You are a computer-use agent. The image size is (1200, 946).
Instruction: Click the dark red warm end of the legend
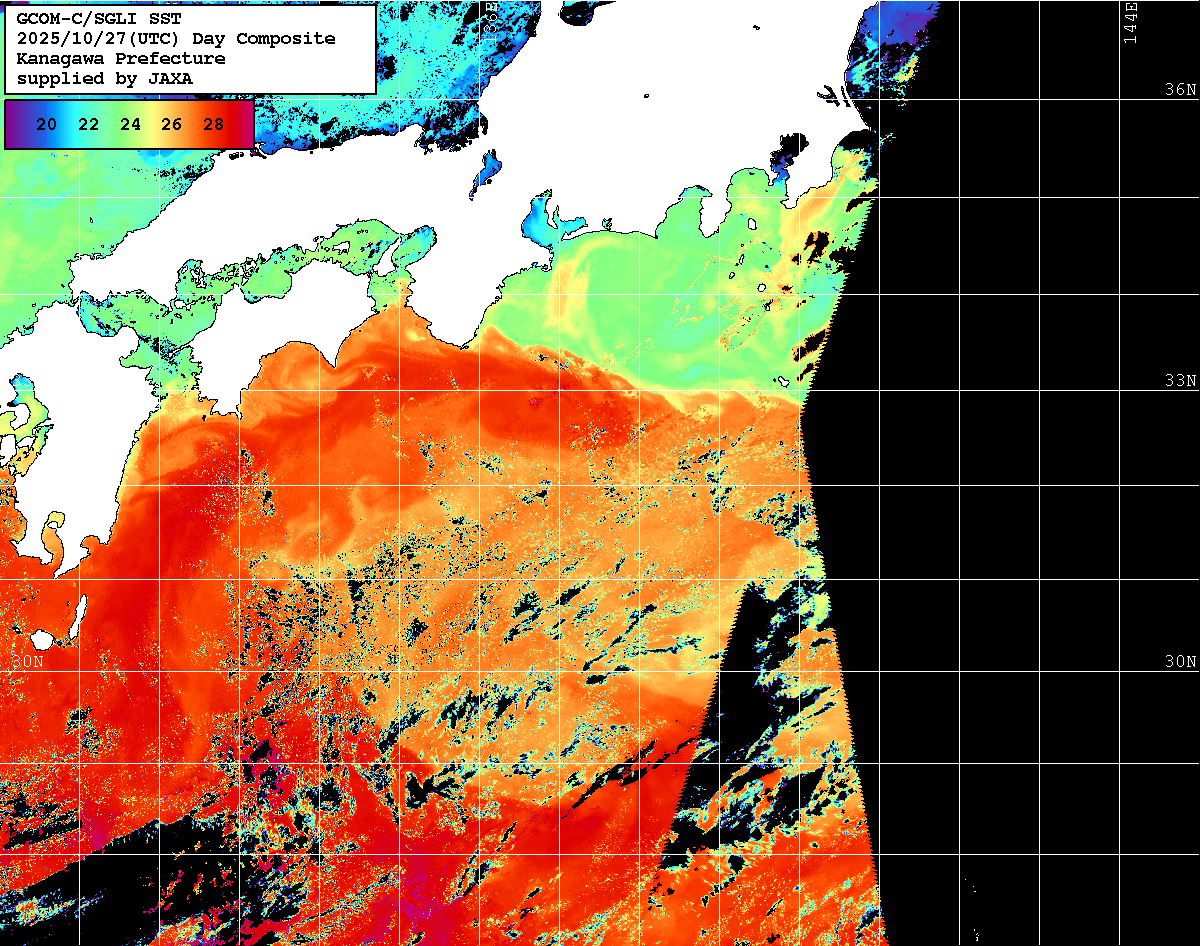(x=243, y=124)
